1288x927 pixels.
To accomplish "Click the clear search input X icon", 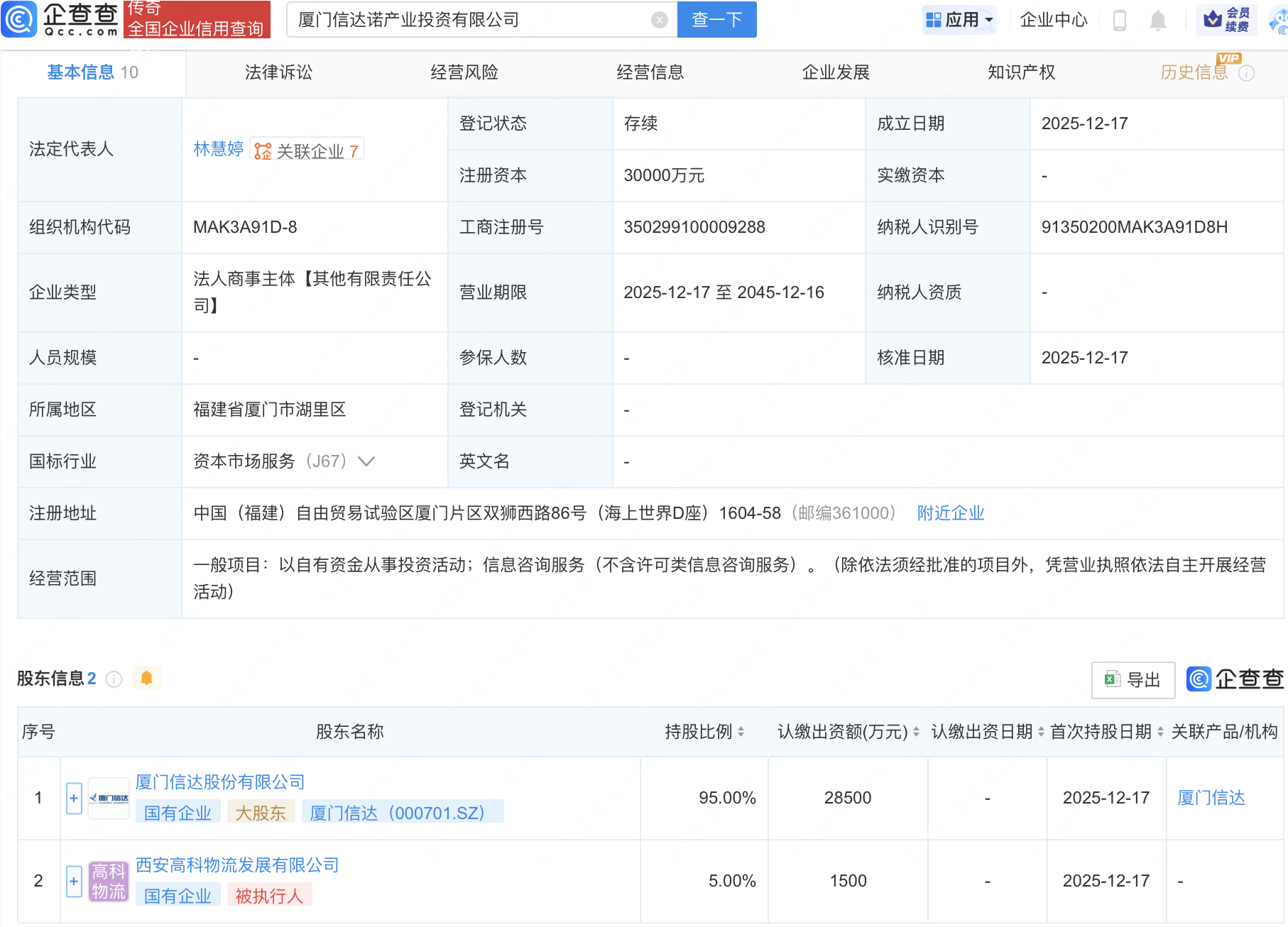I will point(659,19).
